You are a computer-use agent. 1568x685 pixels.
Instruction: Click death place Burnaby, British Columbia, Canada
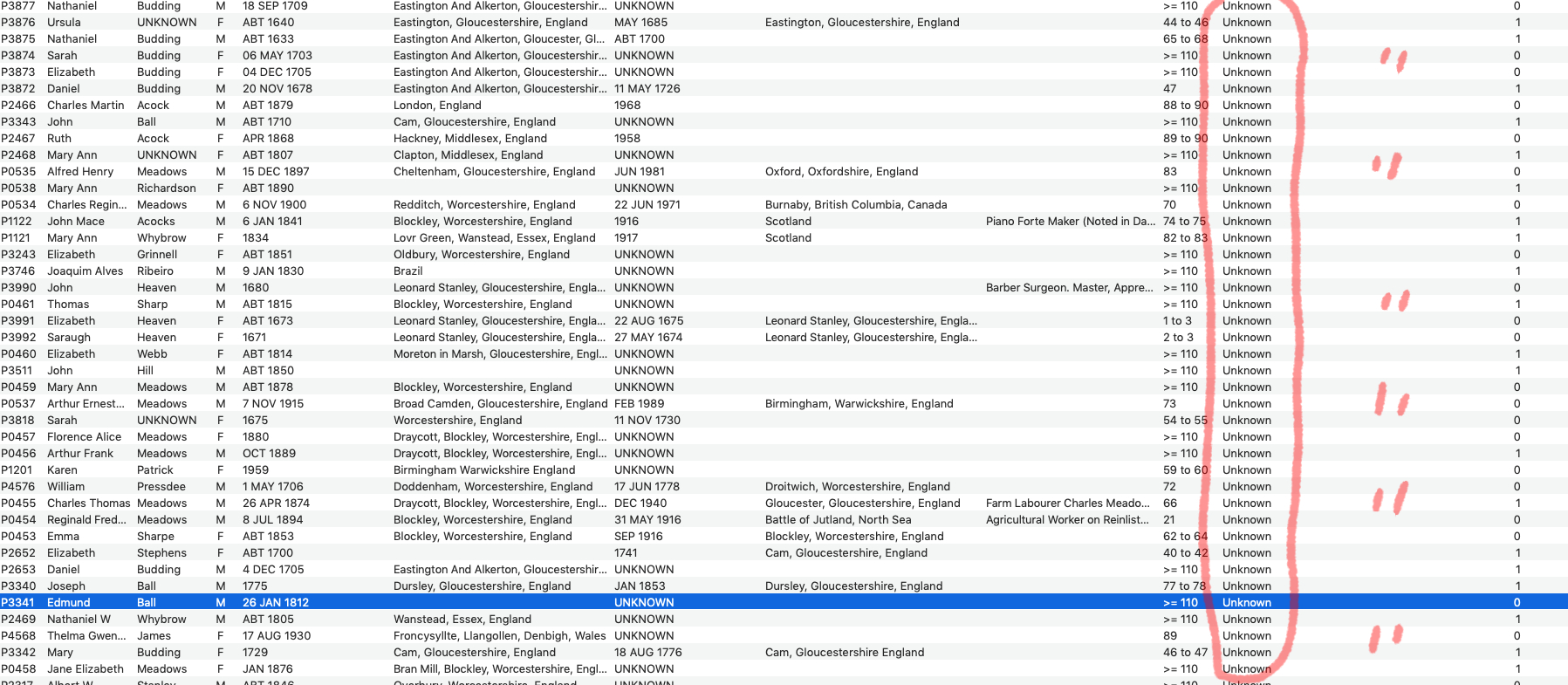(856, 205)
